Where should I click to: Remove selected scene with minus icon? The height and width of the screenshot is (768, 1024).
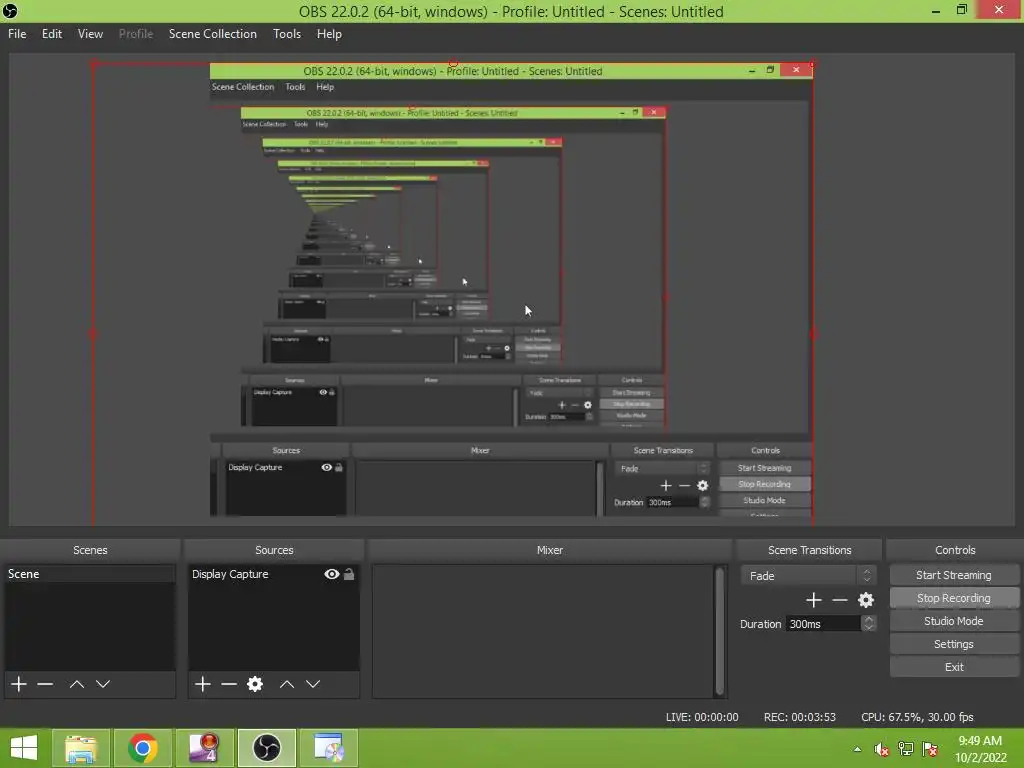[x=45, y=684]
